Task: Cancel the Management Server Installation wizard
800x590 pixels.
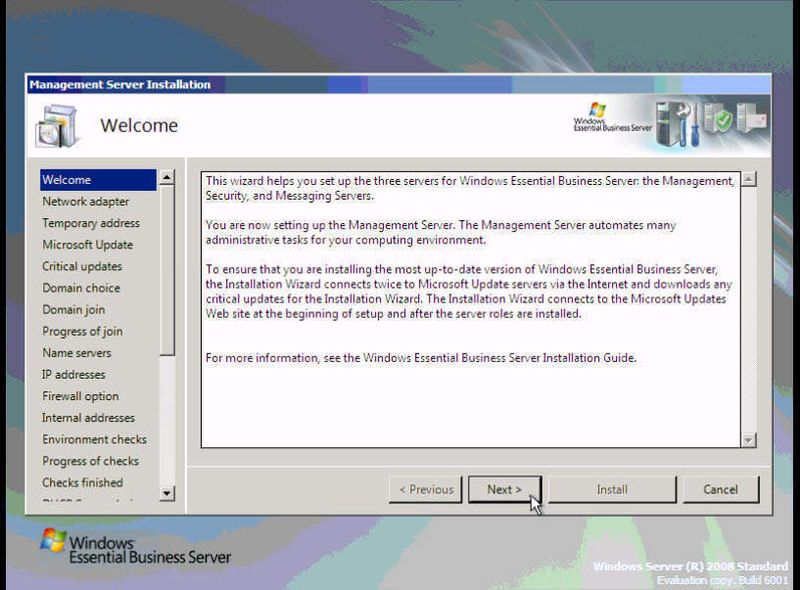Action: [720, 489]
